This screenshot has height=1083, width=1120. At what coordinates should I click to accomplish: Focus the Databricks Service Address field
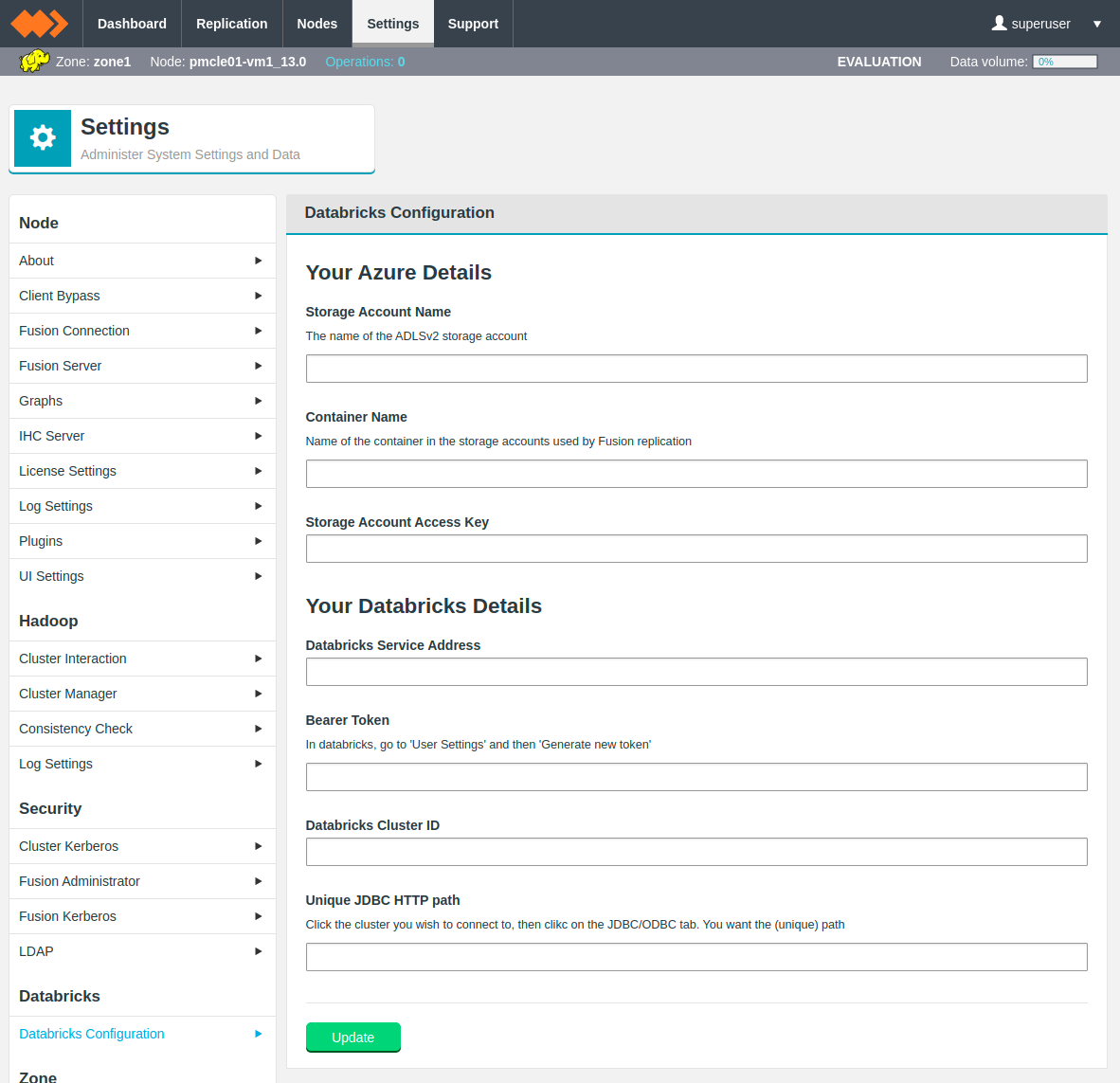(696, 672)
